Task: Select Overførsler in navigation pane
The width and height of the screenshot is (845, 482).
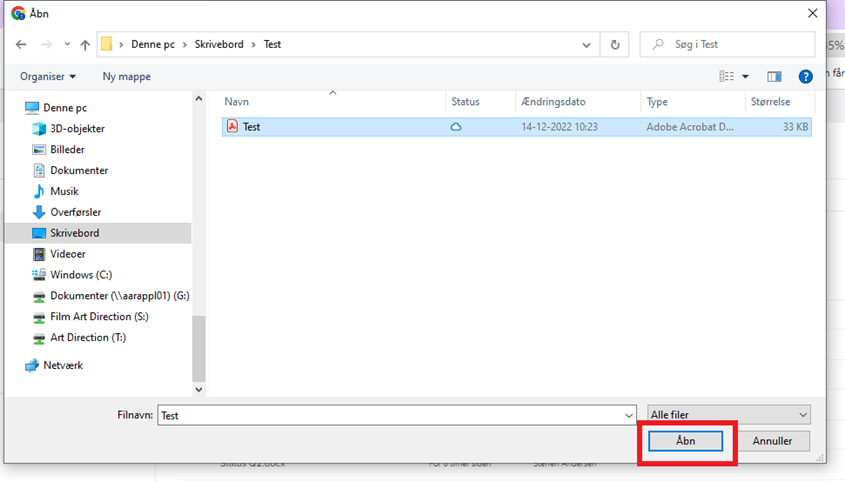Action: click(75, 212)
